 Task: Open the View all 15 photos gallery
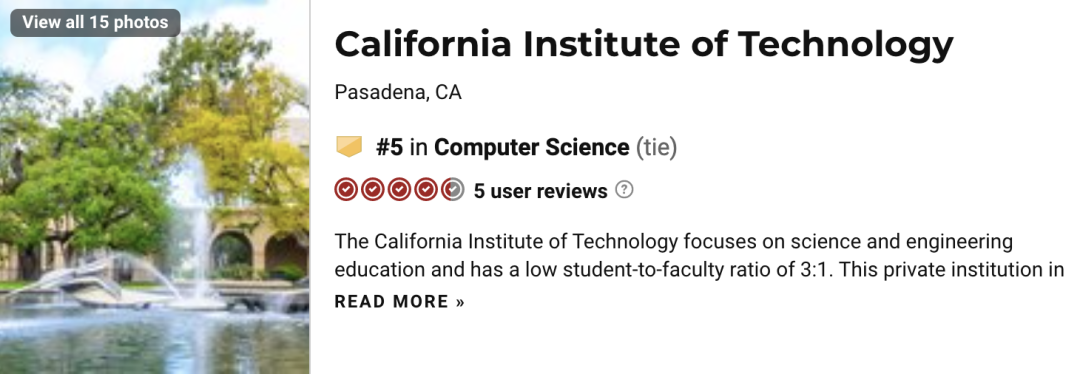95,22
